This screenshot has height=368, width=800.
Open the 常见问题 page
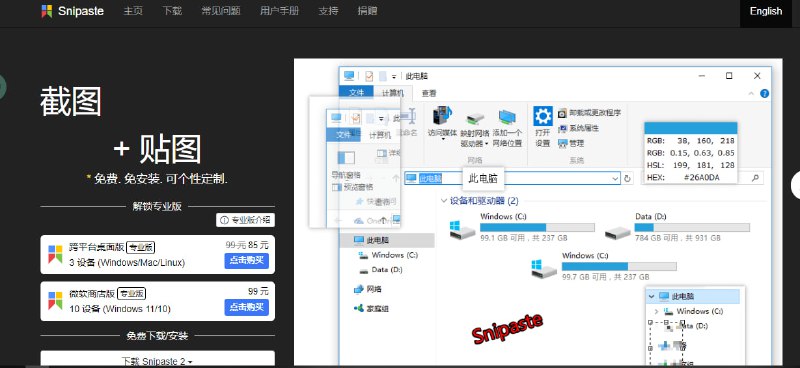click(x=221, y=11)
